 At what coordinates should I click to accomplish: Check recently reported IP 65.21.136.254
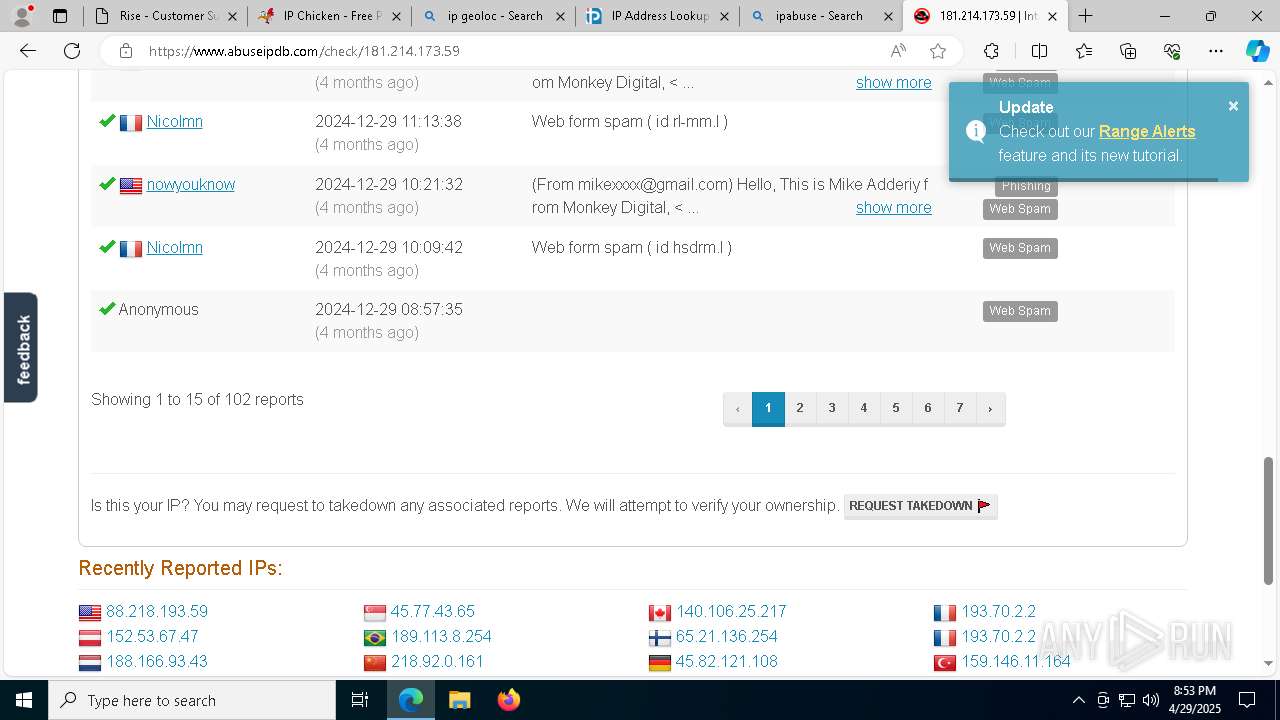pyautogui.click(x=726, y=636)
